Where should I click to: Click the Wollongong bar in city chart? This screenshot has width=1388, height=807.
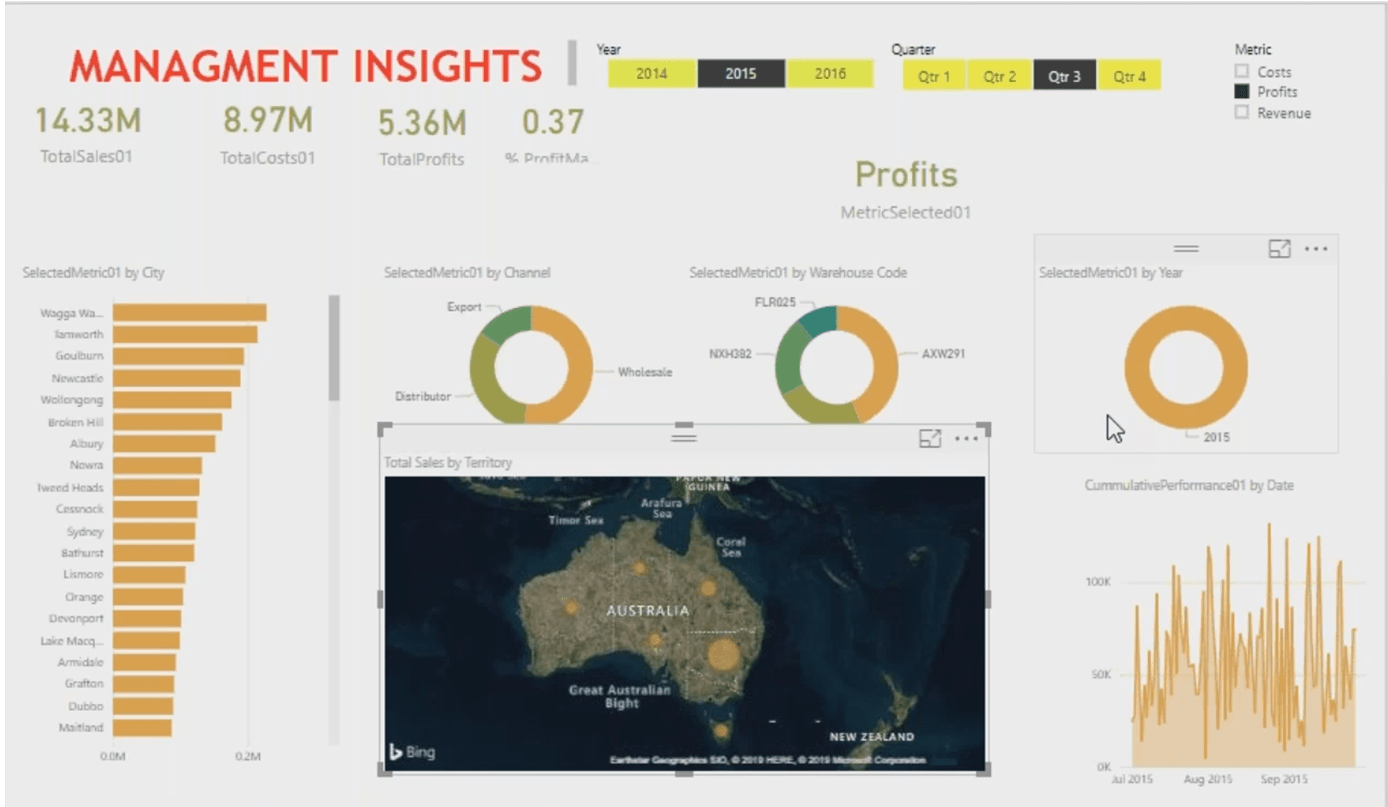point(172,400)
